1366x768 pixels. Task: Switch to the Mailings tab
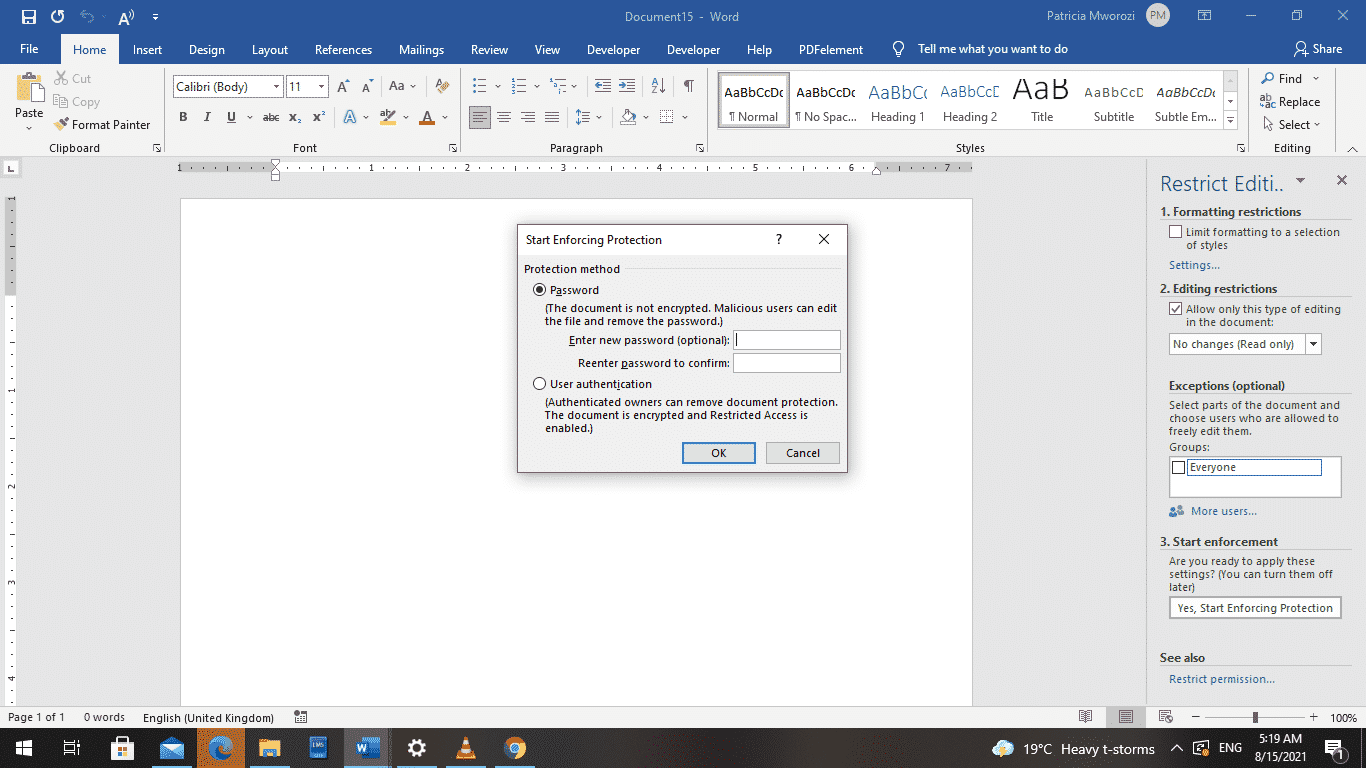[x=421, y=48]
